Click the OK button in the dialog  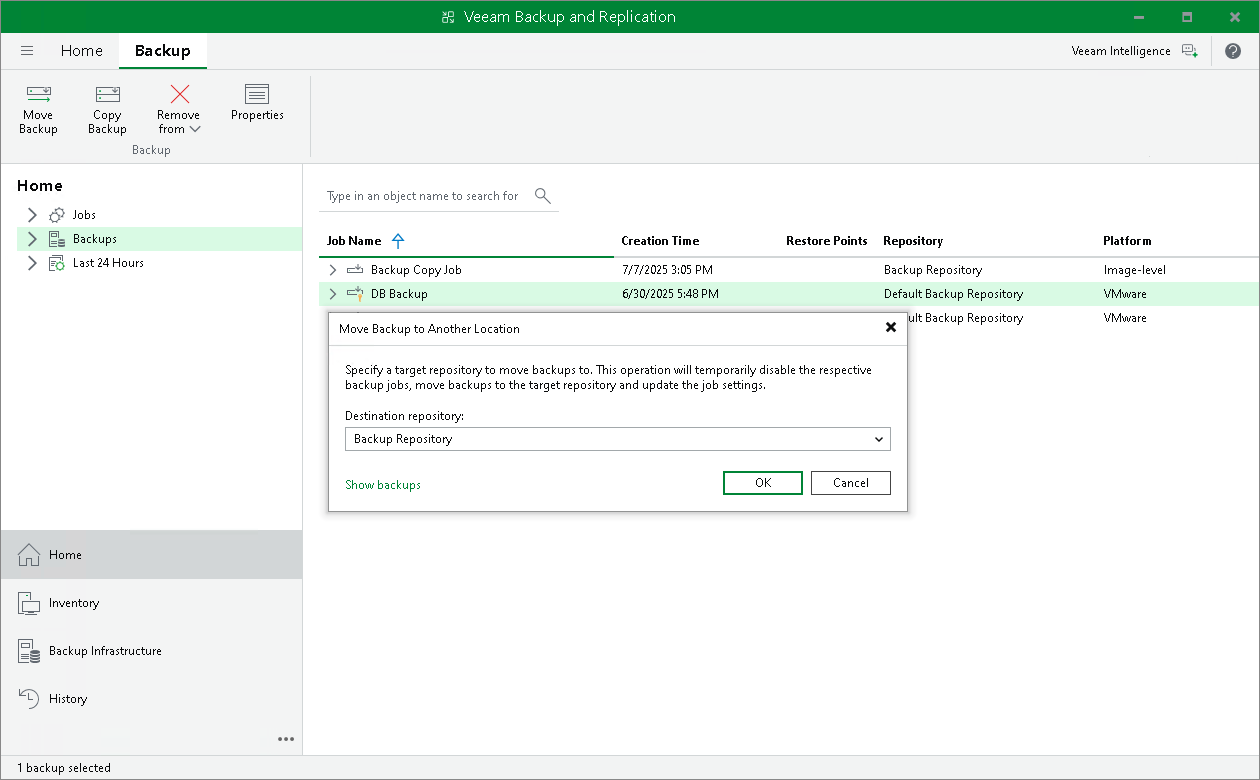(x=762, y=483)
